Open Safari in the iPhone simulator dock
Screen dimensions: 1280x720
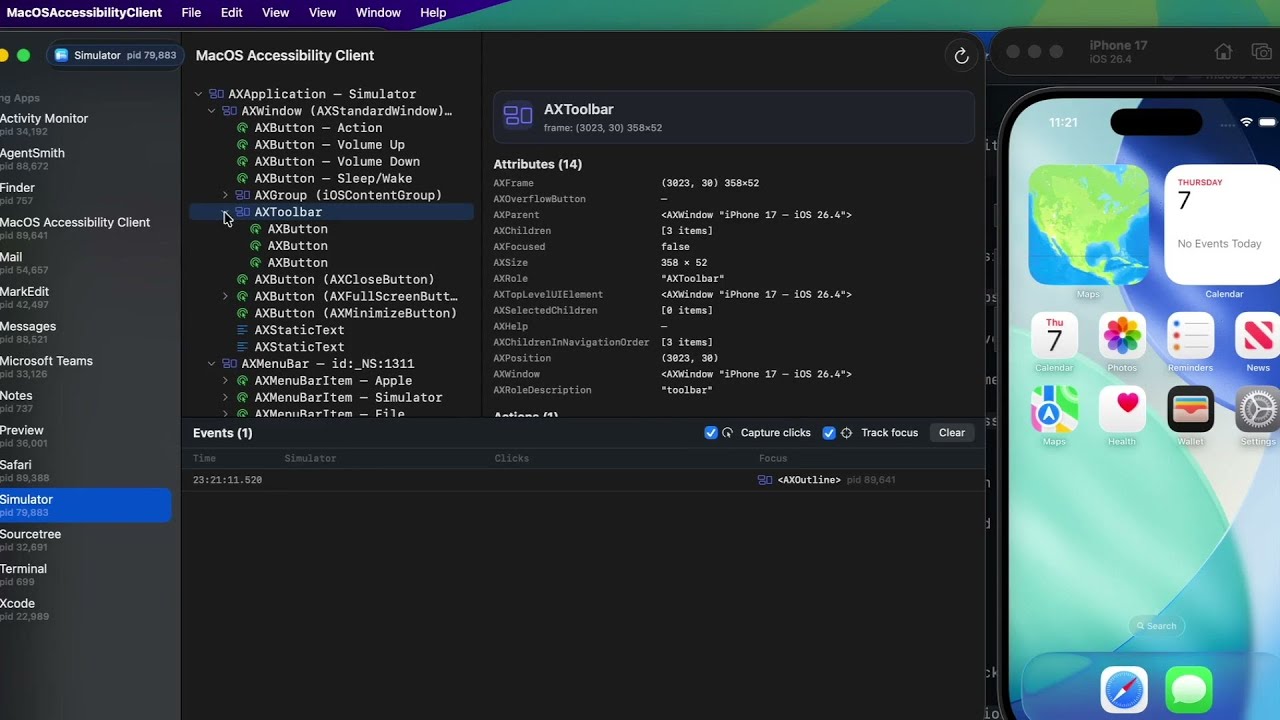pos(1124,690)
